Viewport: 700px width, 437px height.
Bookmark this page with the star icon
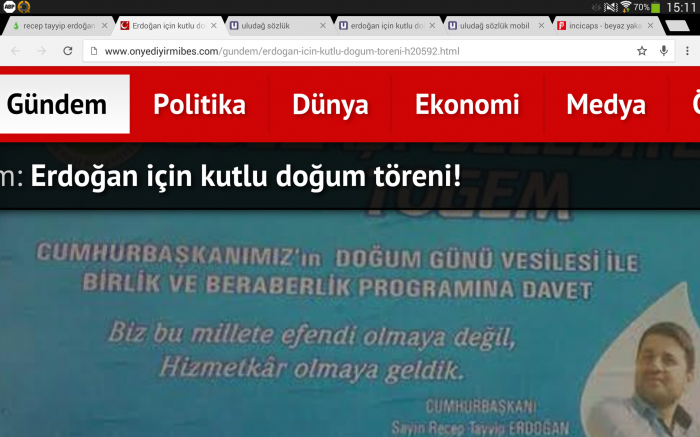point(642,51)
